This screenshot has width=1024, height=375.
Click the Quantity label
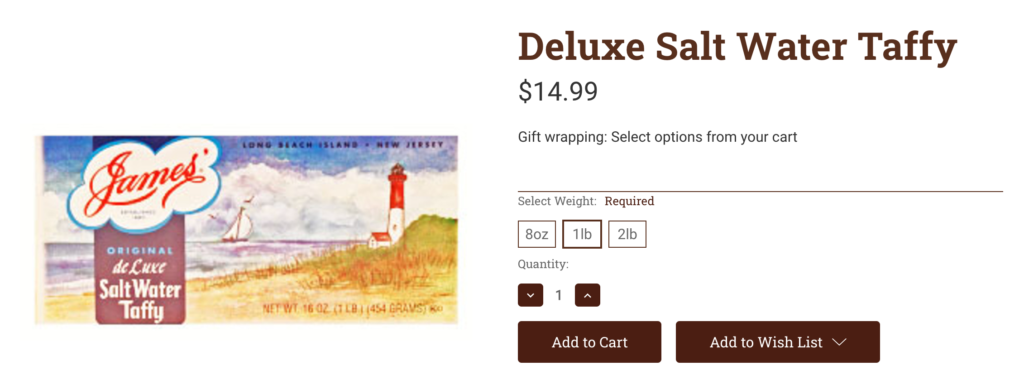pyautogui.click(x=543, y=264)
